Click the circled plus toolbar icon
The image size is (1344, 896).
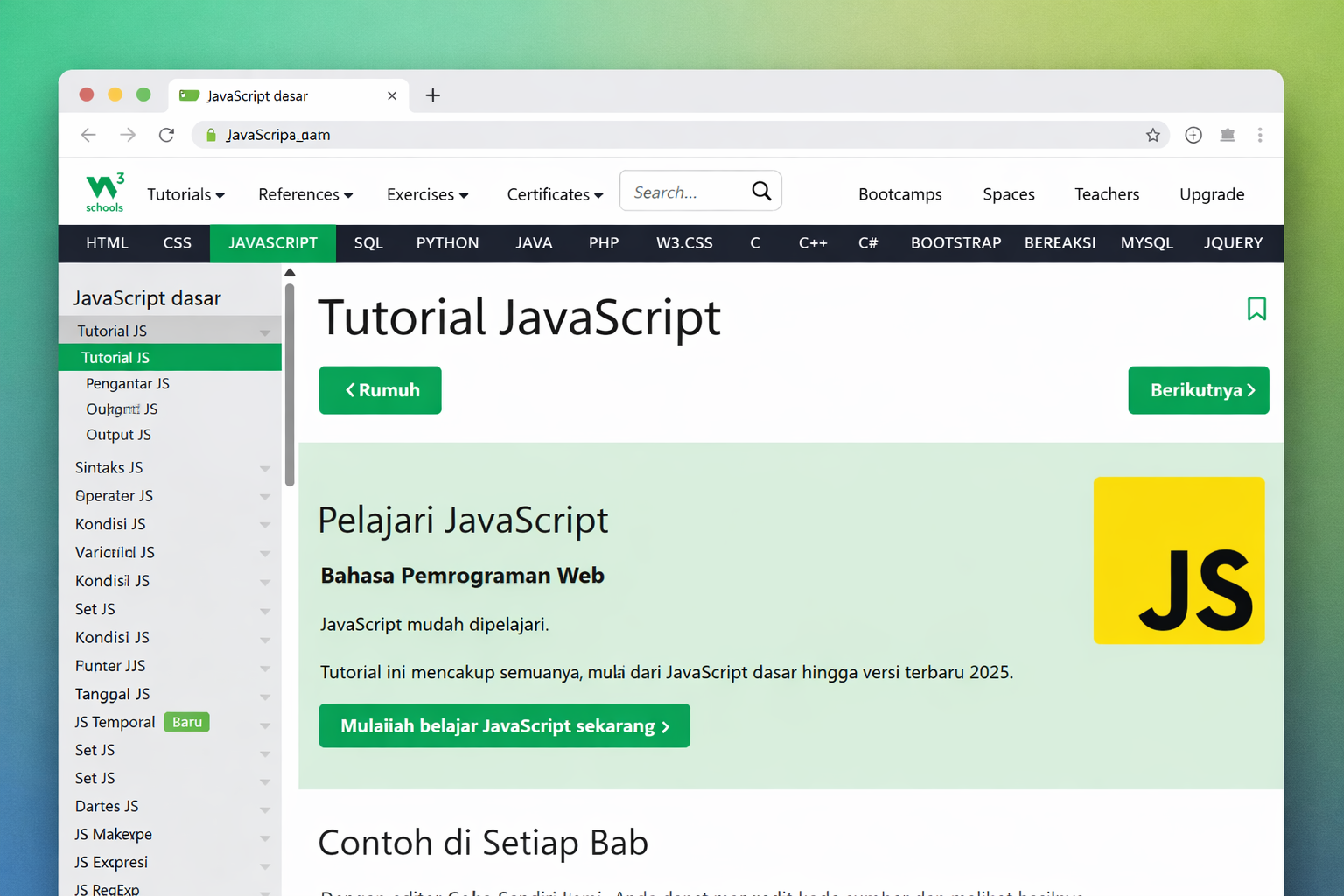[1193, 135]
